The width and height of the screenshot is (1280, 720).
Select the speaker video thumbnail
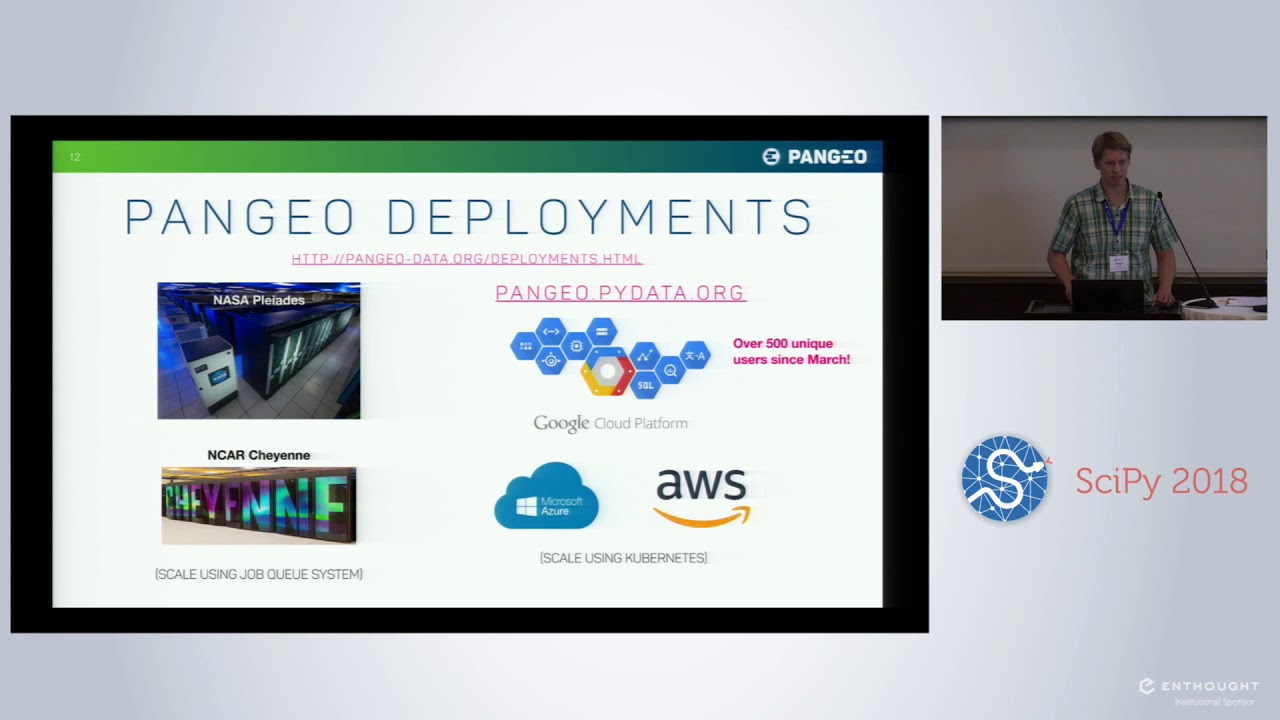[x=1104, y=218]
